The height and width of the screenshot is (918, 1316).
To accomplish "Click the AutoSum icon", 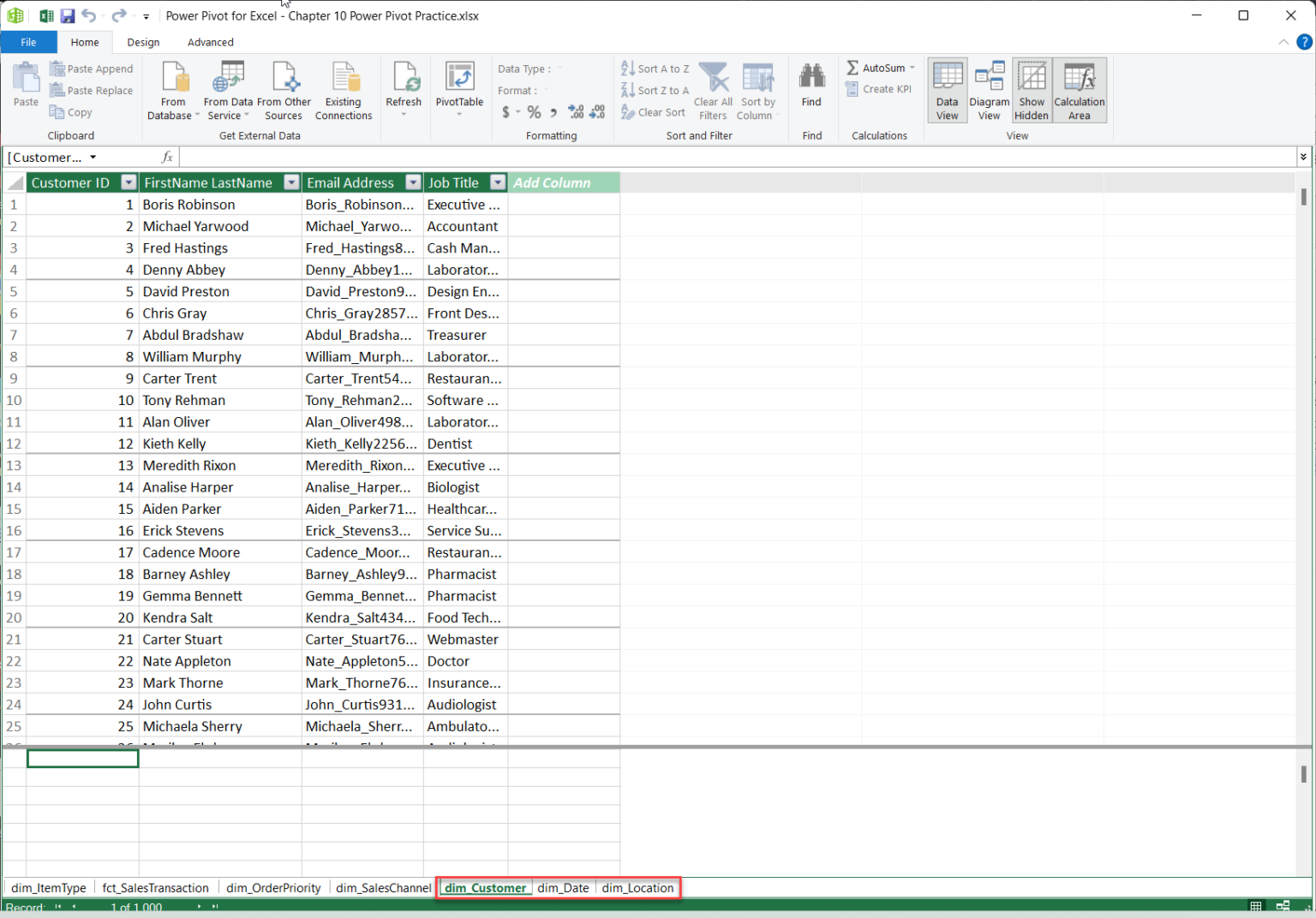I will coord(876,67).
